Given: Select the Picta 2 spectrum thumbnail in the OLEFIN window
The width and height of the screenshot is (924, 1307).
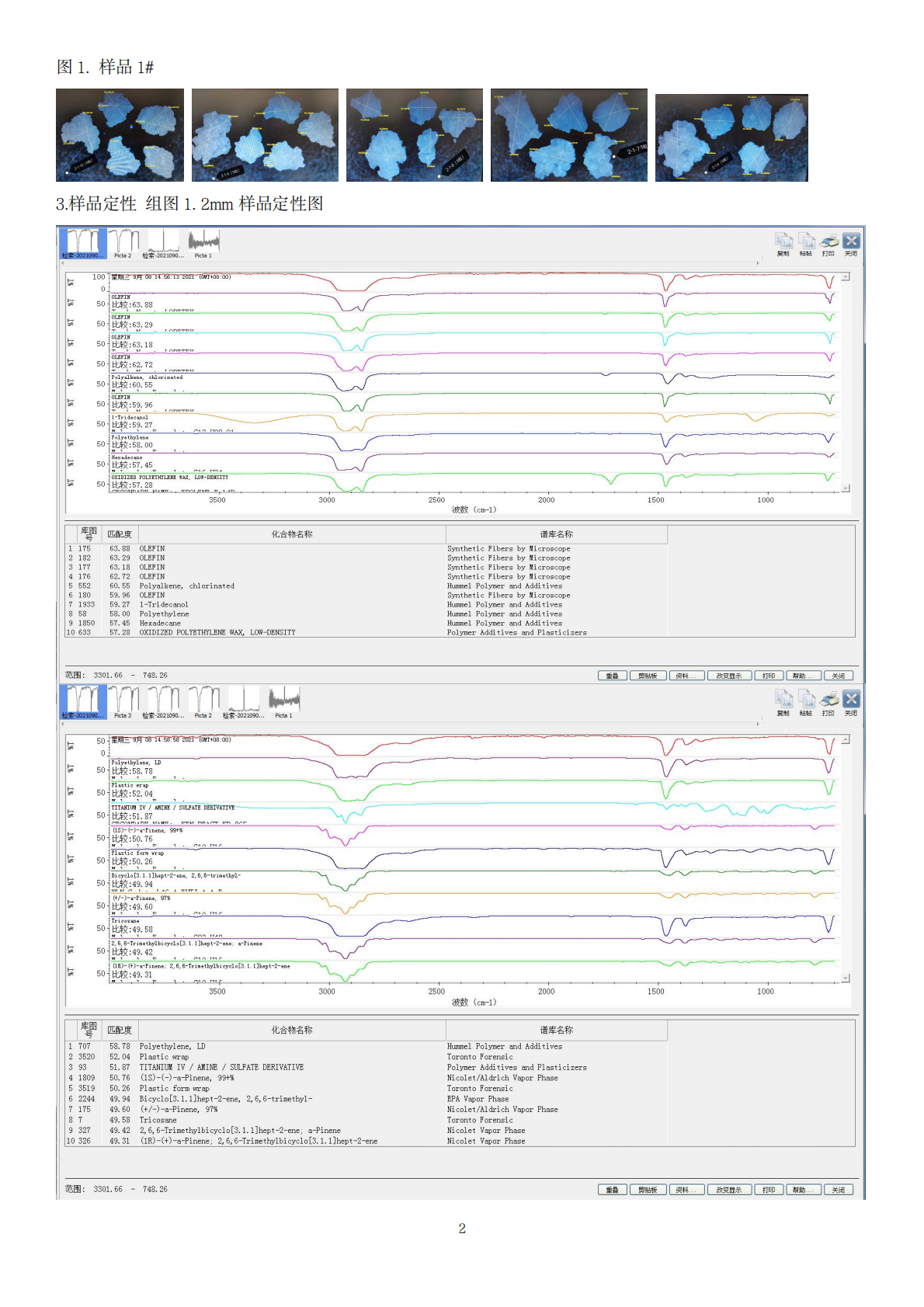Looking at the screenshot, I should coord(123,244).
